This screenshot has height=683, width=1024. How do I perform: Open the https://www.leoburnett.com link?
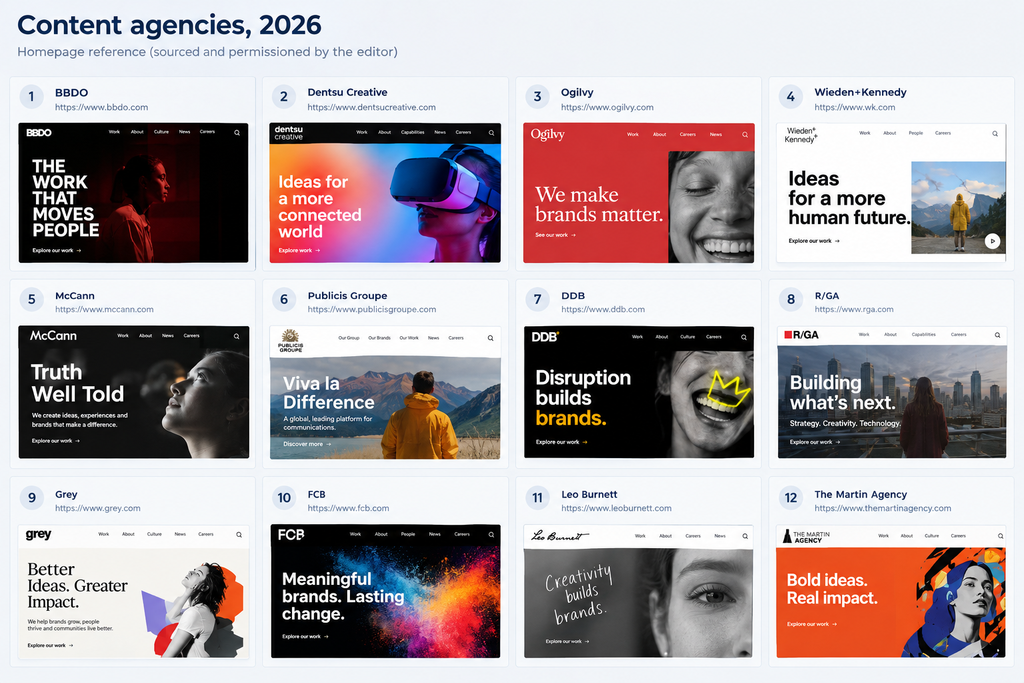pyautogui.click(x=616, y=508)
